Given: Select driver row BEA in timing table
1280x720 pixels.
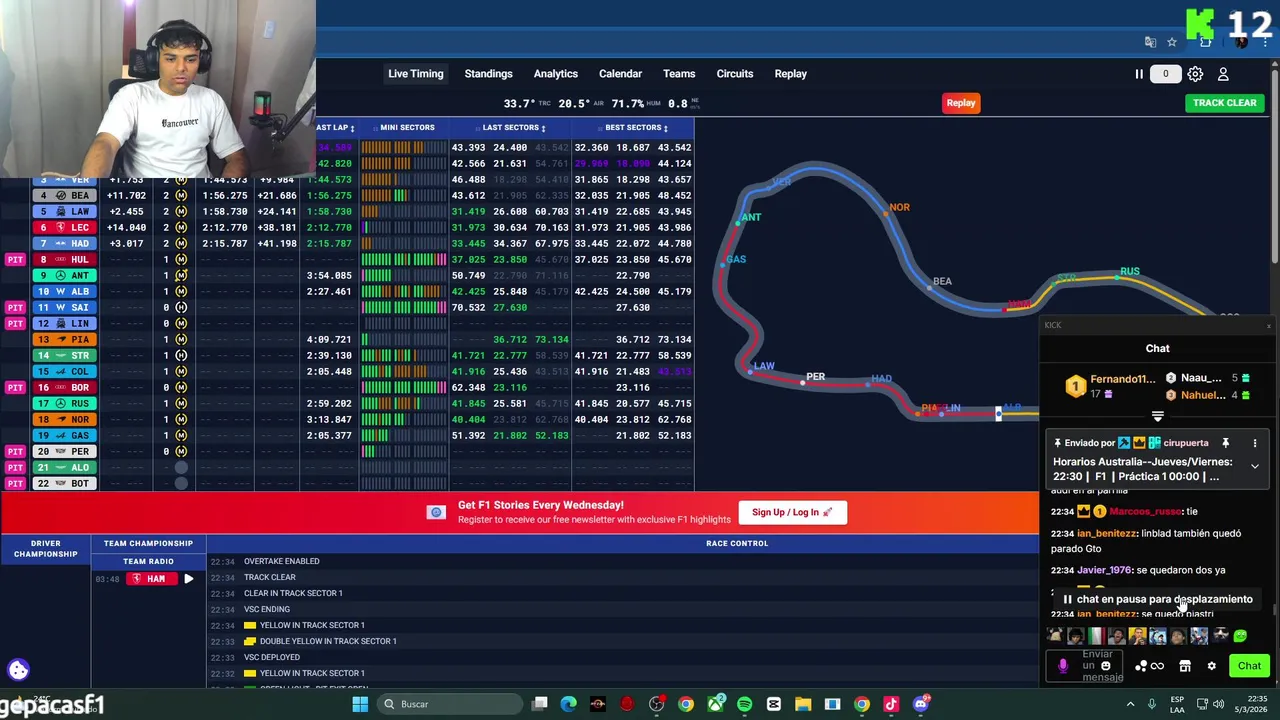Looking at the screenshot, I should pos(347,196).
